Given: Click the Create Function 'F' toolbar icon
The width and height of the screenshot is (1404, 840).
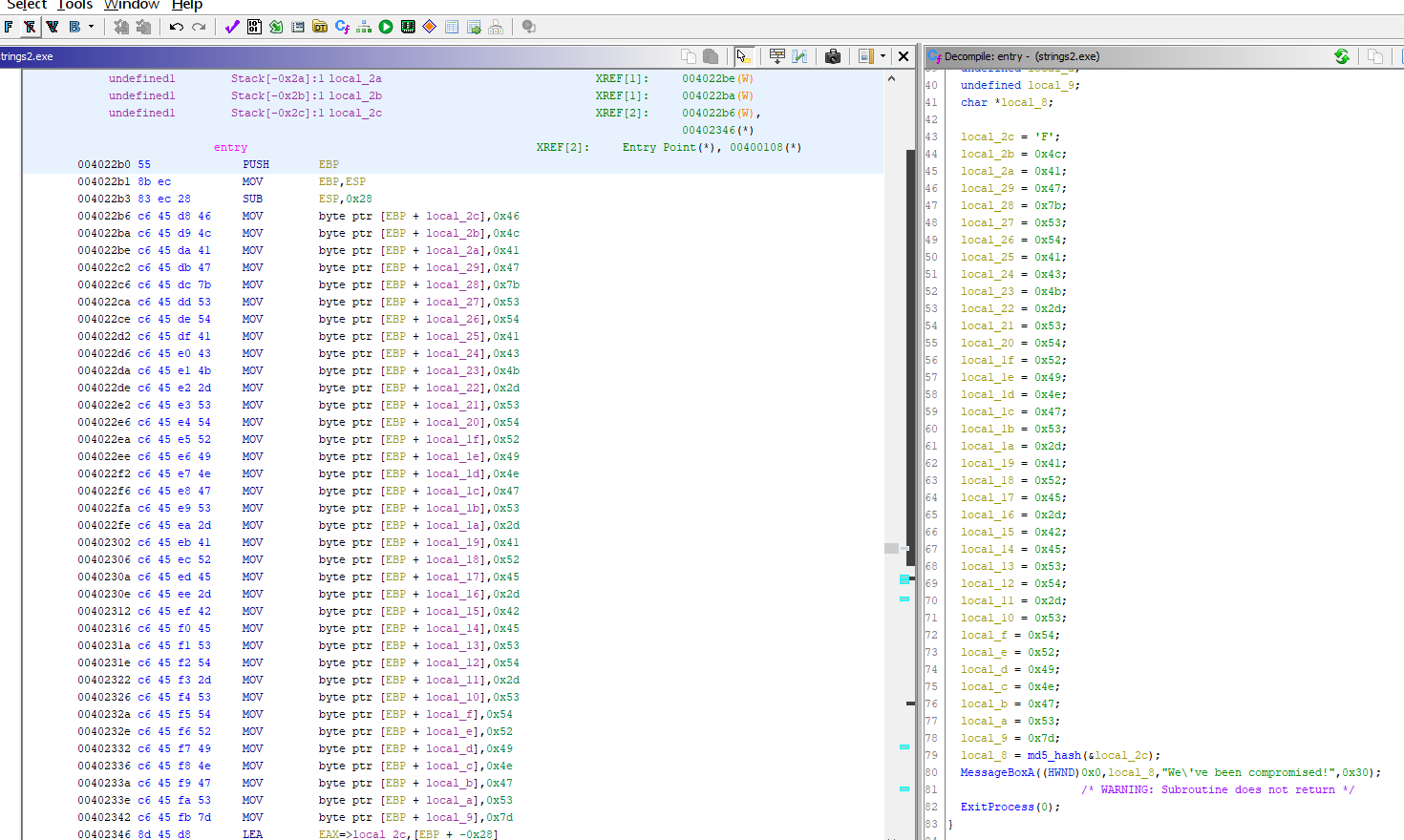Looking at the screenshot, I should click(9, 27).
